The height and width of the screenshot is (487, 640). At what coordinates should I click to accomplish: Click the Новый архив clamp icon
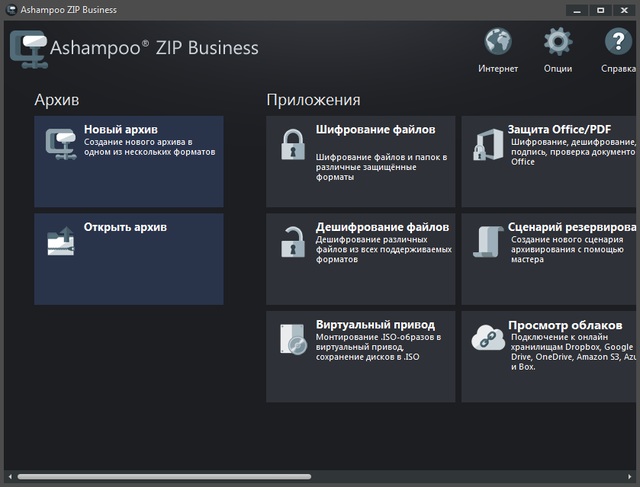point(61,144)
